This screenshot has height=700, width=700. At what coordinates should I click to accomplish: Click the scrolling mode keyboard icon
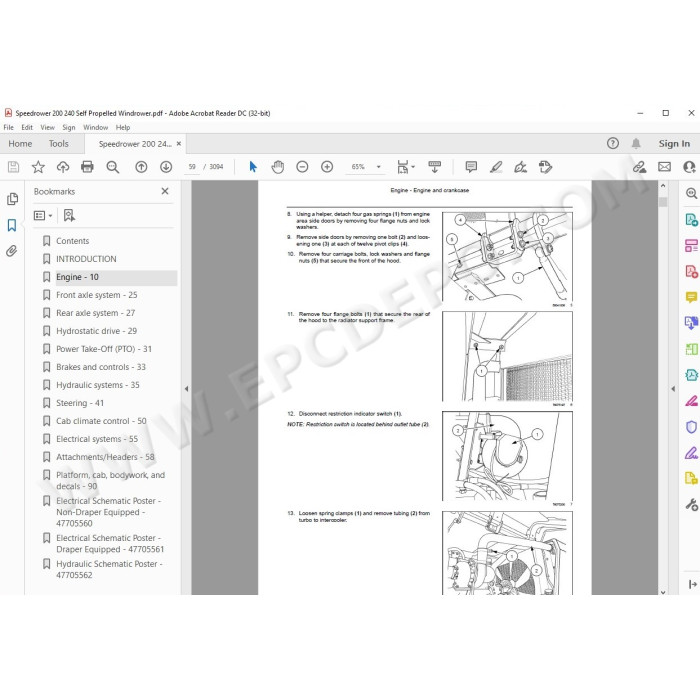[434, 167]
